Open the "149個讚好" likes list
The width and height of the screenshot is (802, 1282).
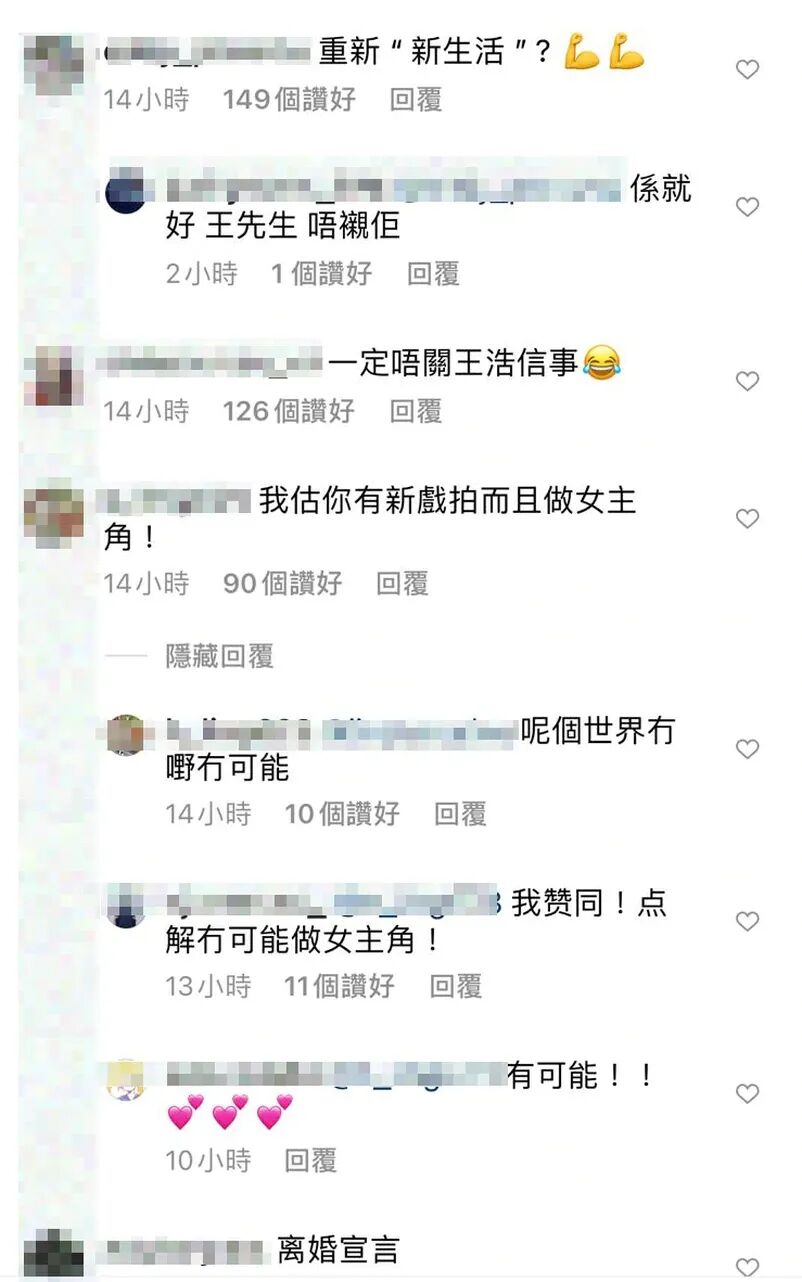[x=289, y=99]
